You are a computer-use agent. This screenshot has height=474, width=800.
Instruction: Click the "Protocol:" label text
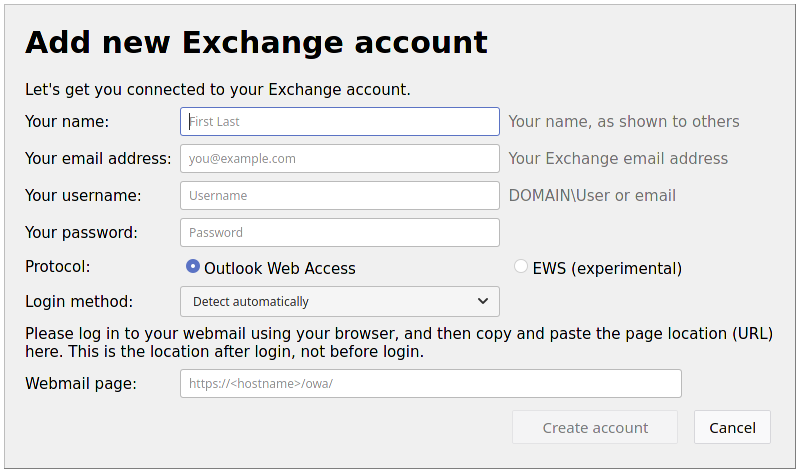[x=58, y=267]
